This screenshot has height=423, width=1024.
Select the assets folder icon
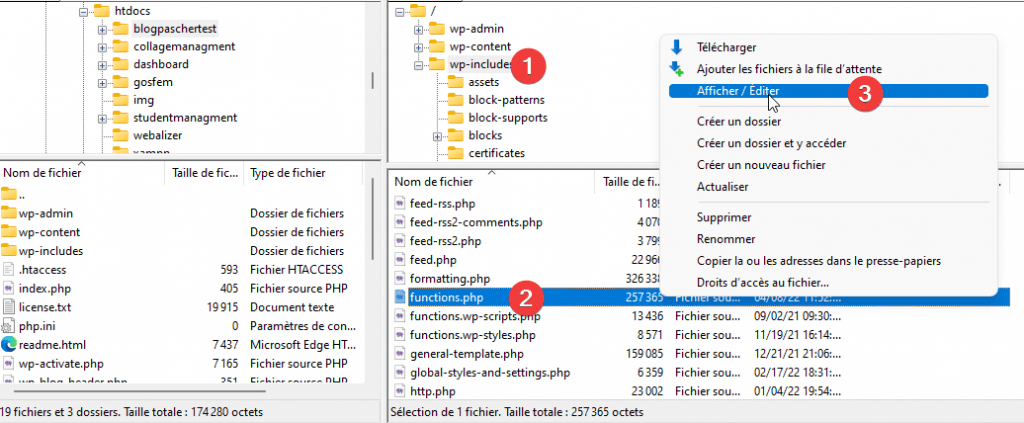point(456,82)
